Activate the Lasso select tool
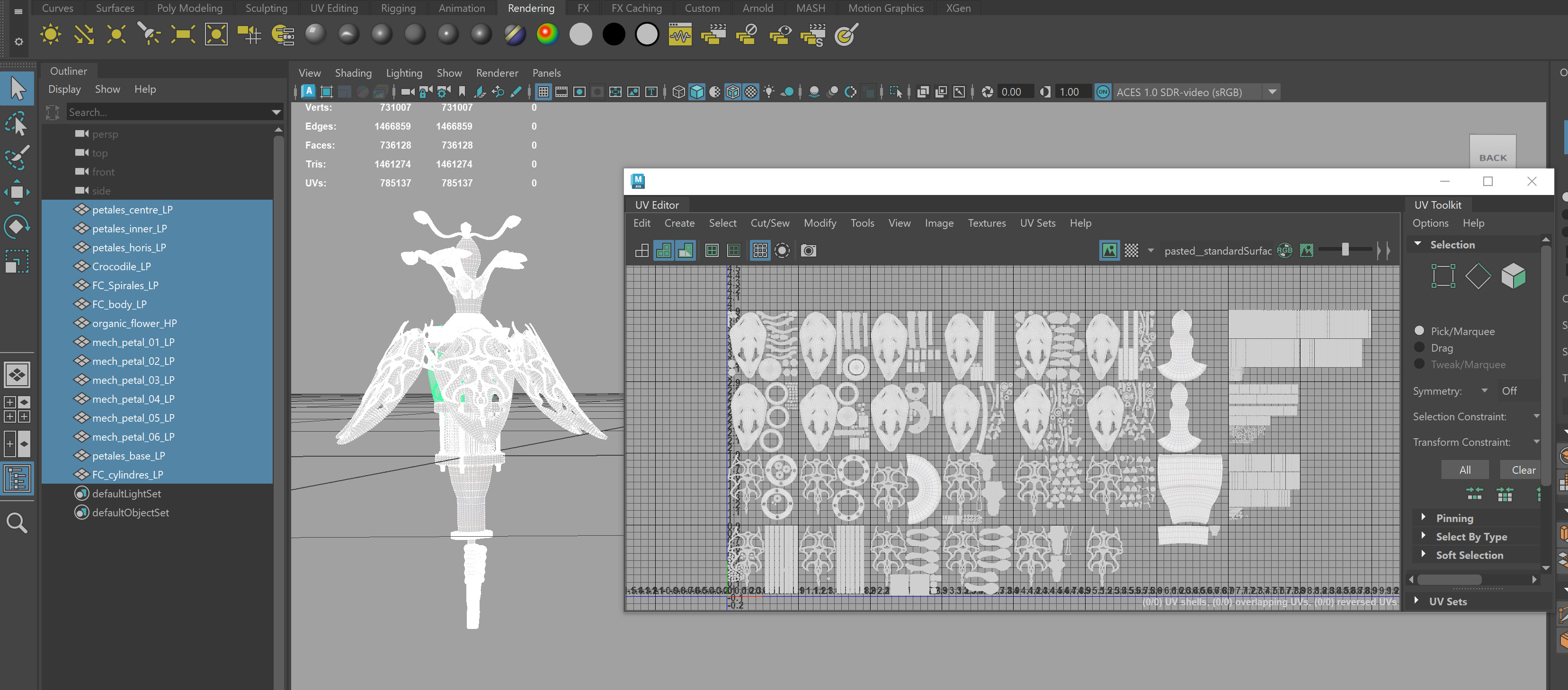Viewport: 1568px width, 690px height. point(18,124)
